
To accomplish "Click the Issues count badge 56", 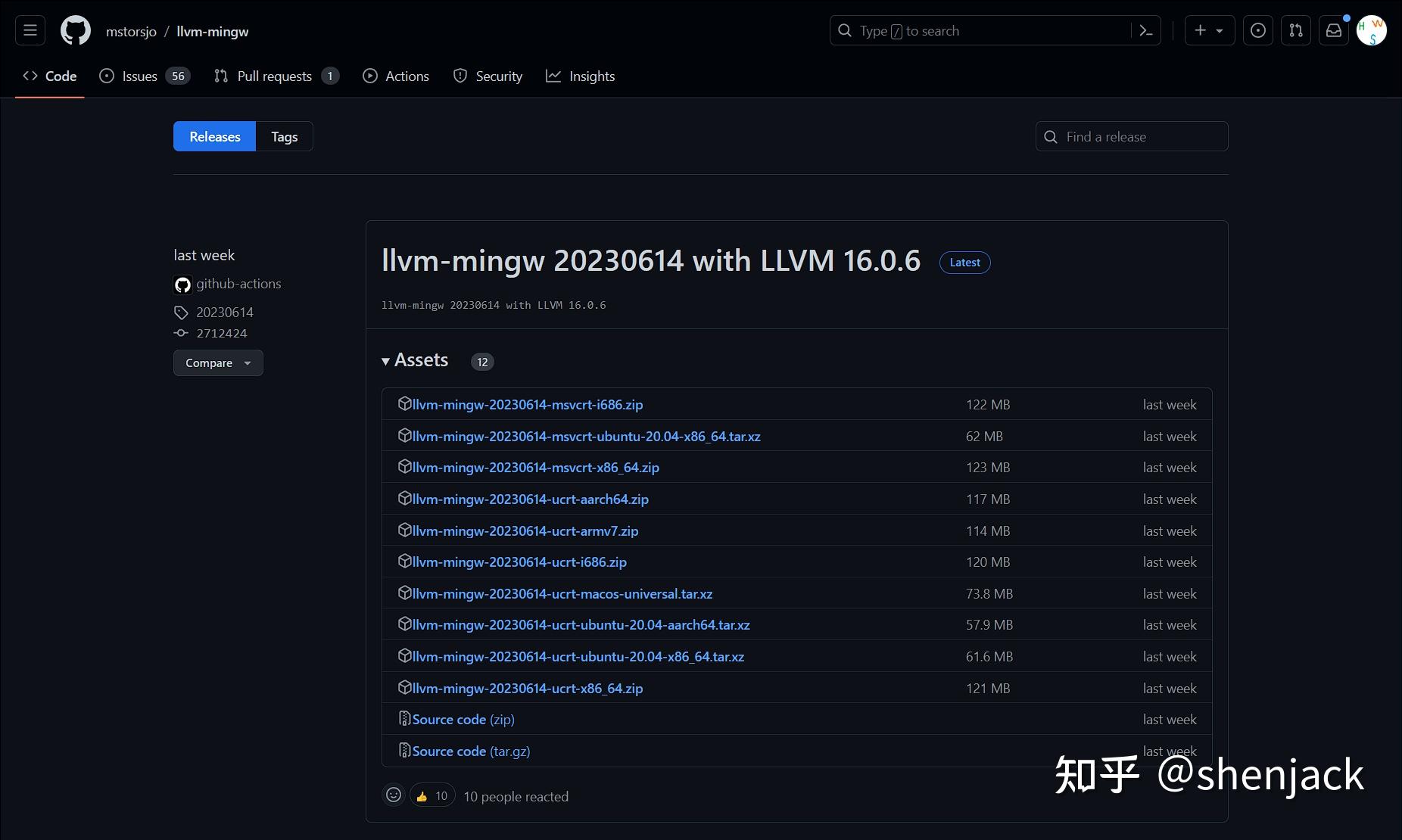I will (178, 76).
